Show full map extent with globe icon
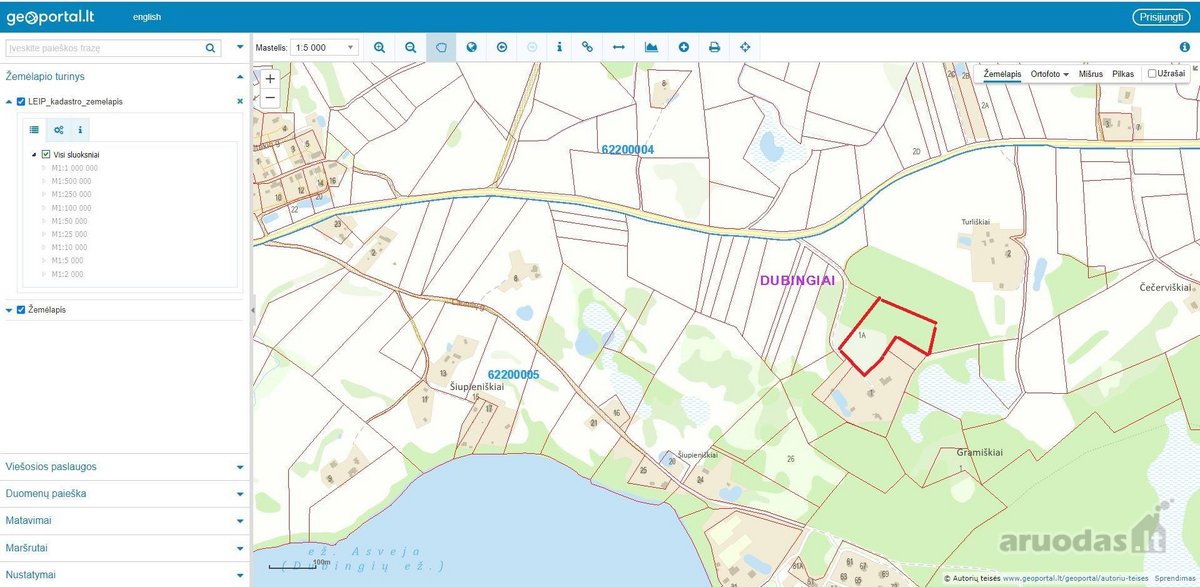The height and width of the screenshot is (587, 1200). coord(471,47)
